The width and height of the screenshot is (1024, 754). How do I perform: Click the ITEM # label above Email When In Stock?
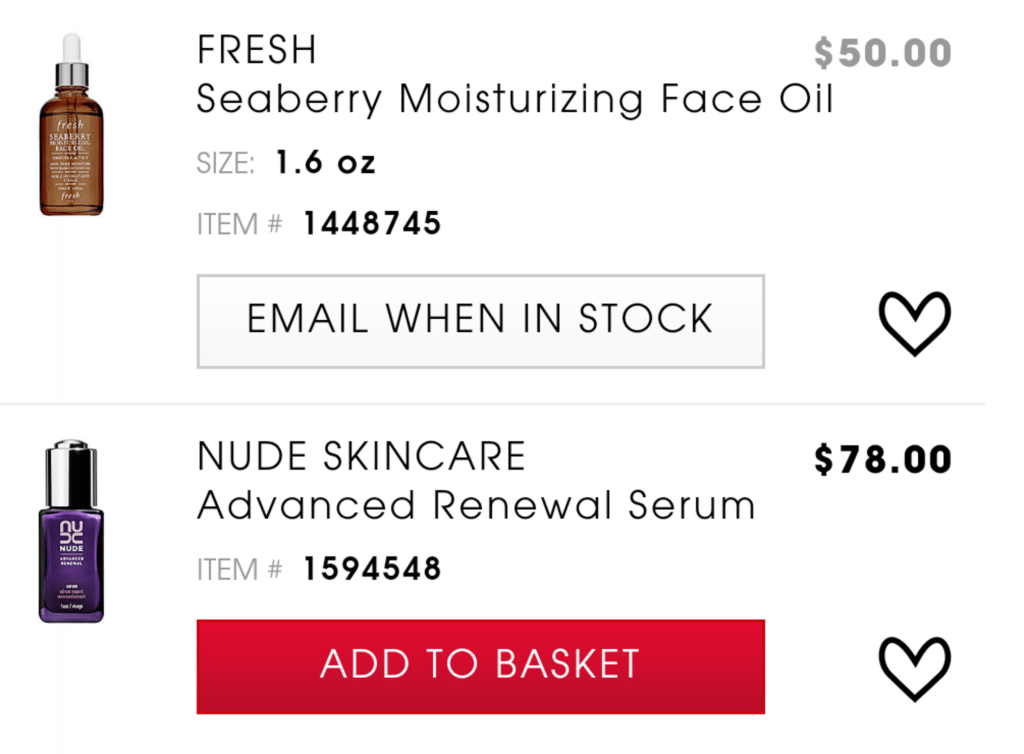point(240,224)
